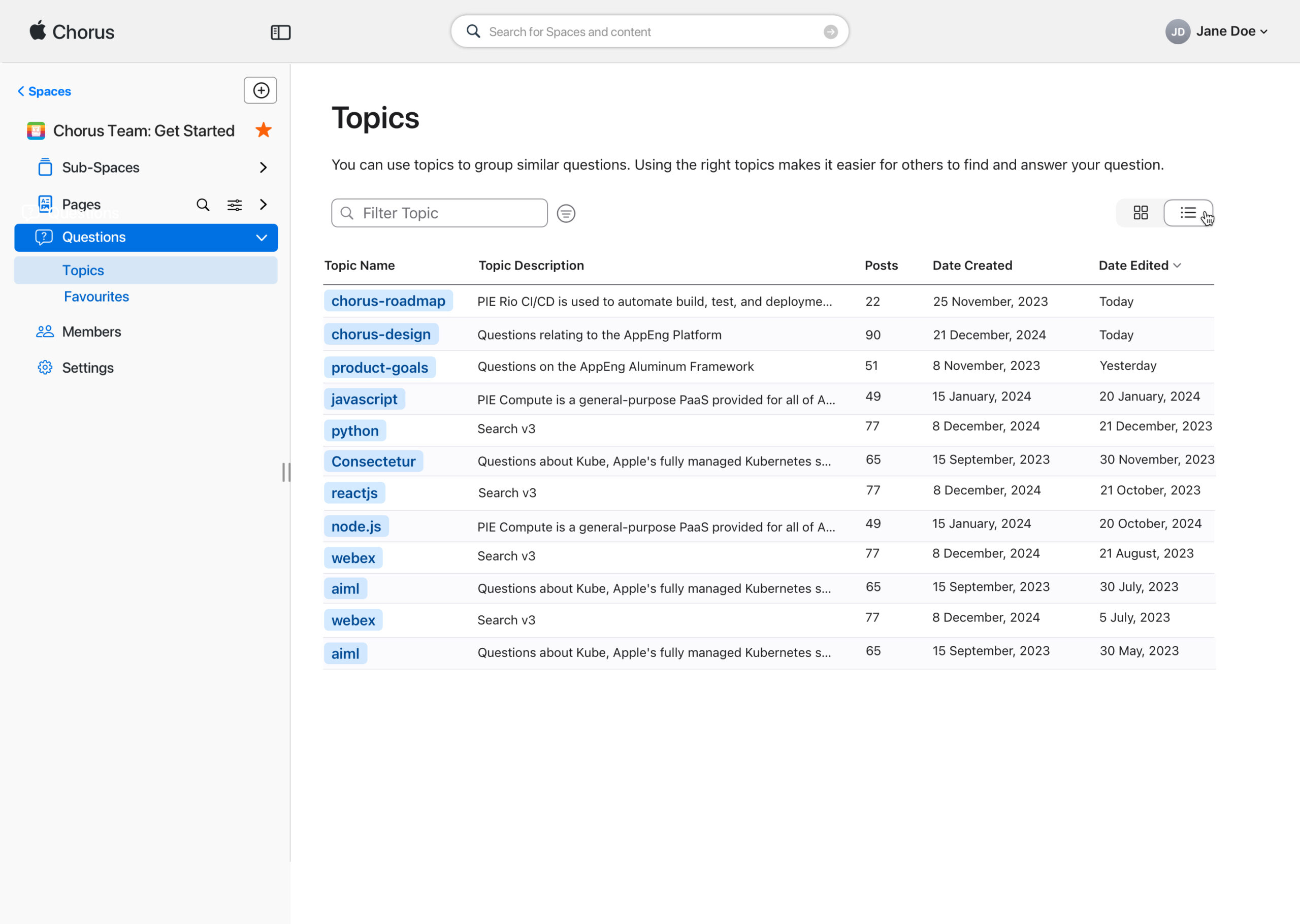
Task: Select Favourites in sidebar
Action: click(96, 296)
